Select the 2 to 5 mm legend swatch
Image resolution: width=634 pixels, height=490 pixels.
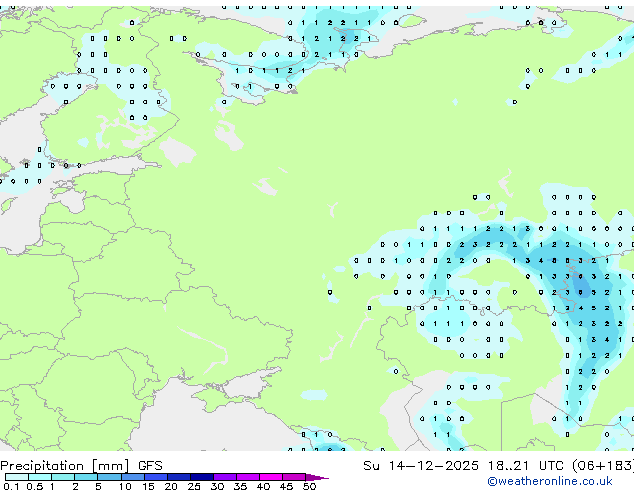[86, 477]
